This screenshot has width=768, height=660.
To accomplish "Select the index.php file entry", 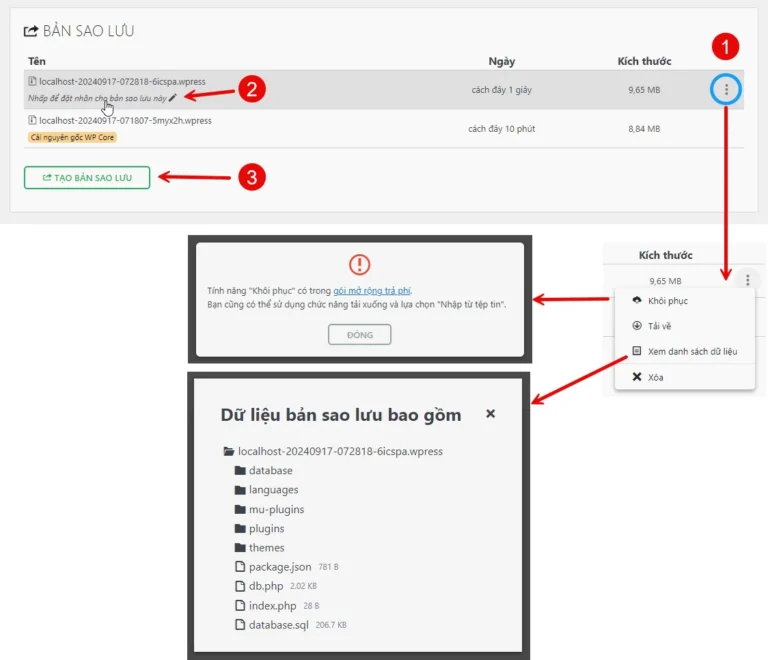I will [272, 606].
